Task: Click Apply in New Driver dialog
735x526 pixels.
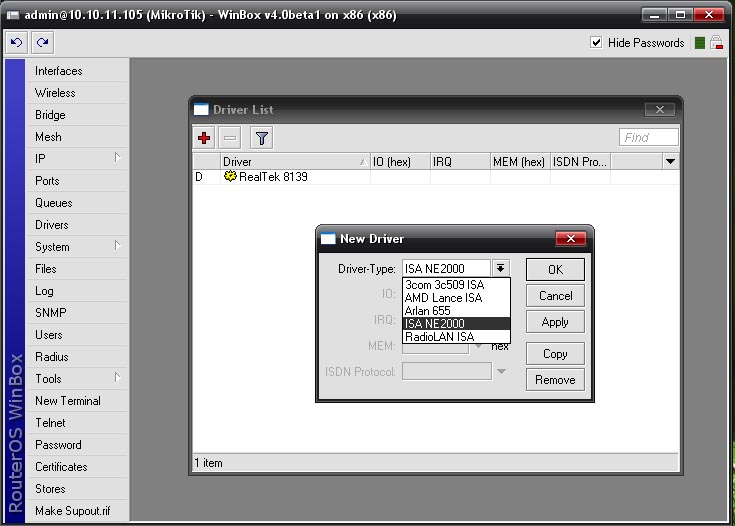Action: (555, 322)
